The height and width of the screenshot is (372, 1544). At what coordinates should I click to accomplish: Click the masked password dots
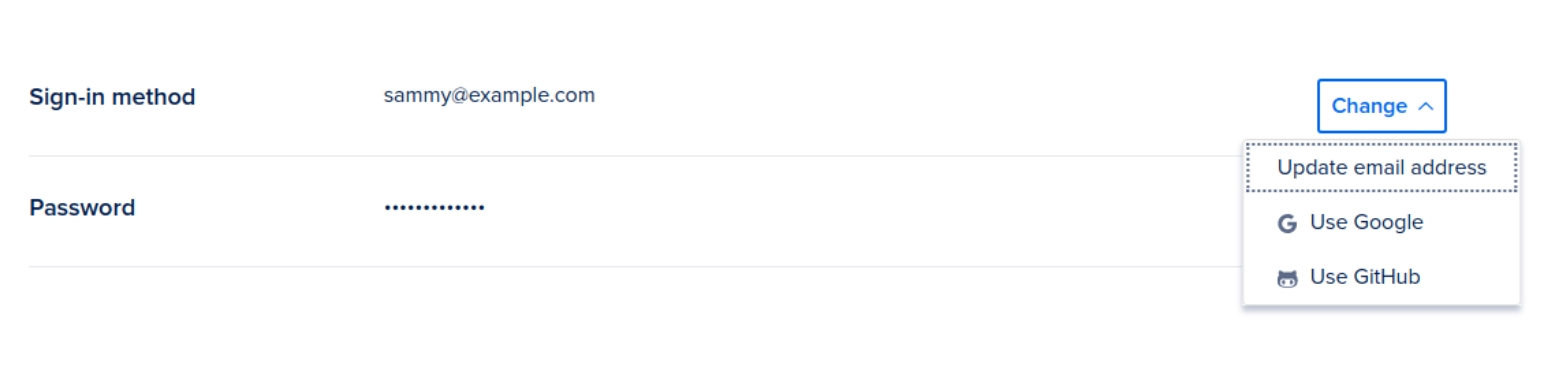434,208
